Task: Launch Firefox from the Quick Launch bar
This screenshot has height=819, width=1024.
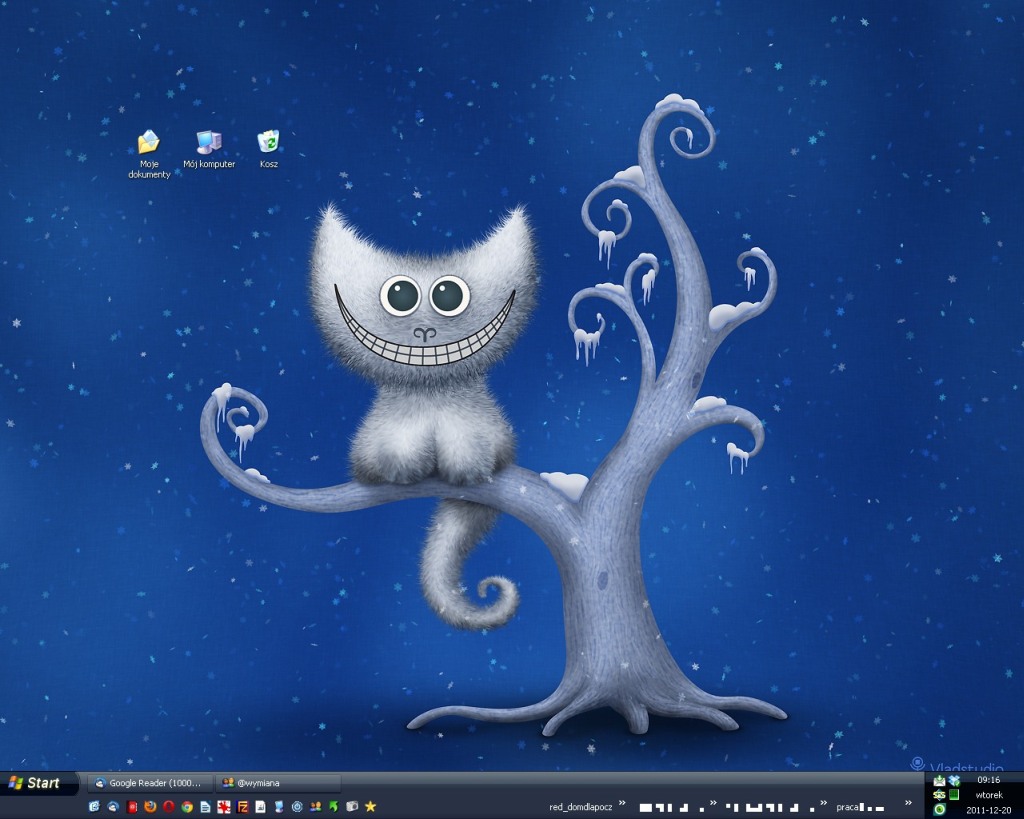Action: click(x=150, y=806)
